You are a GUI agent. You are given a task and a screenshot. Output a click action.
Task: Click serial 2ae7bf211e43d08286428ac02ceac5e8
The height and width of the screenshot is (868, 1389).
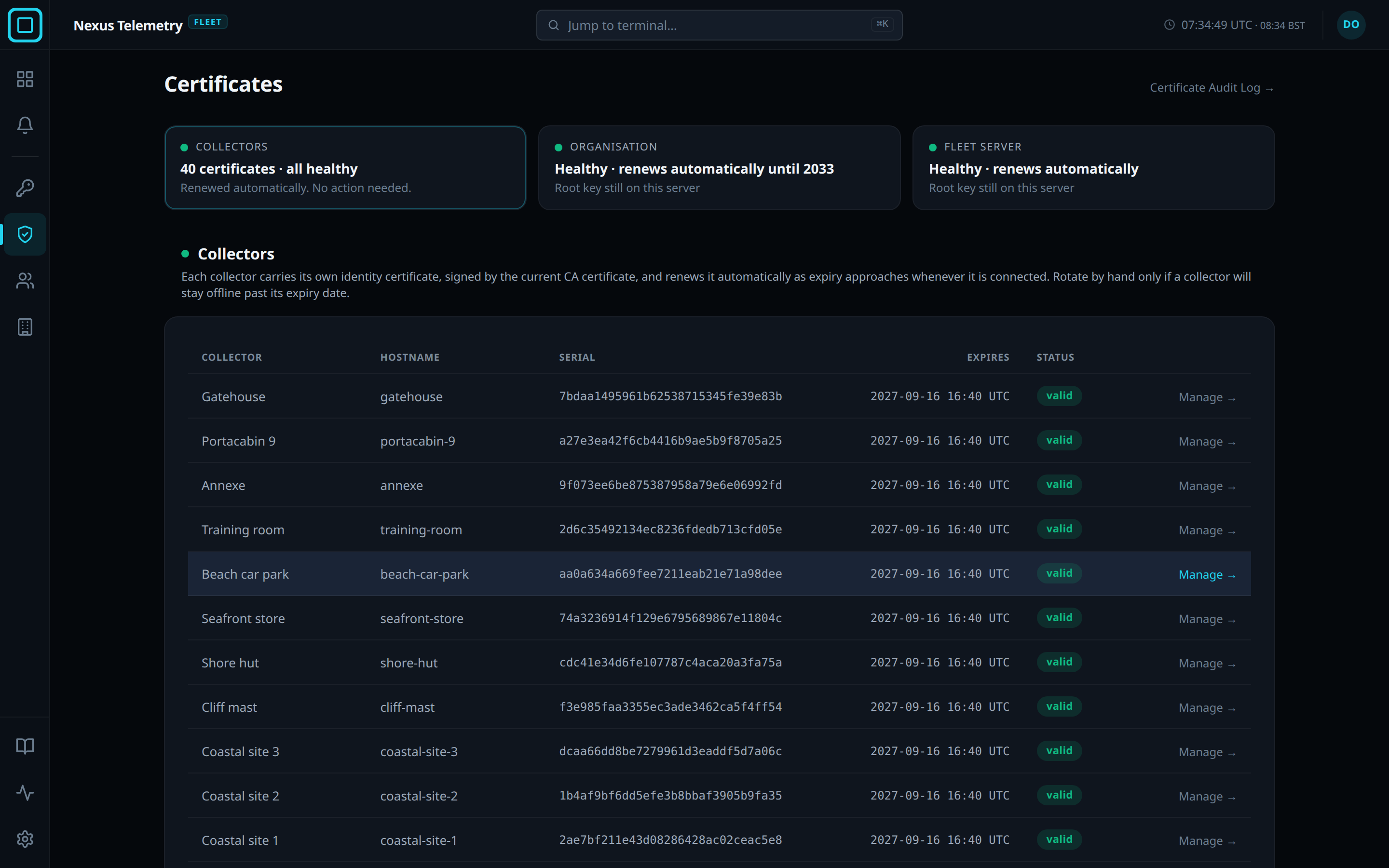tap(670, 840)
